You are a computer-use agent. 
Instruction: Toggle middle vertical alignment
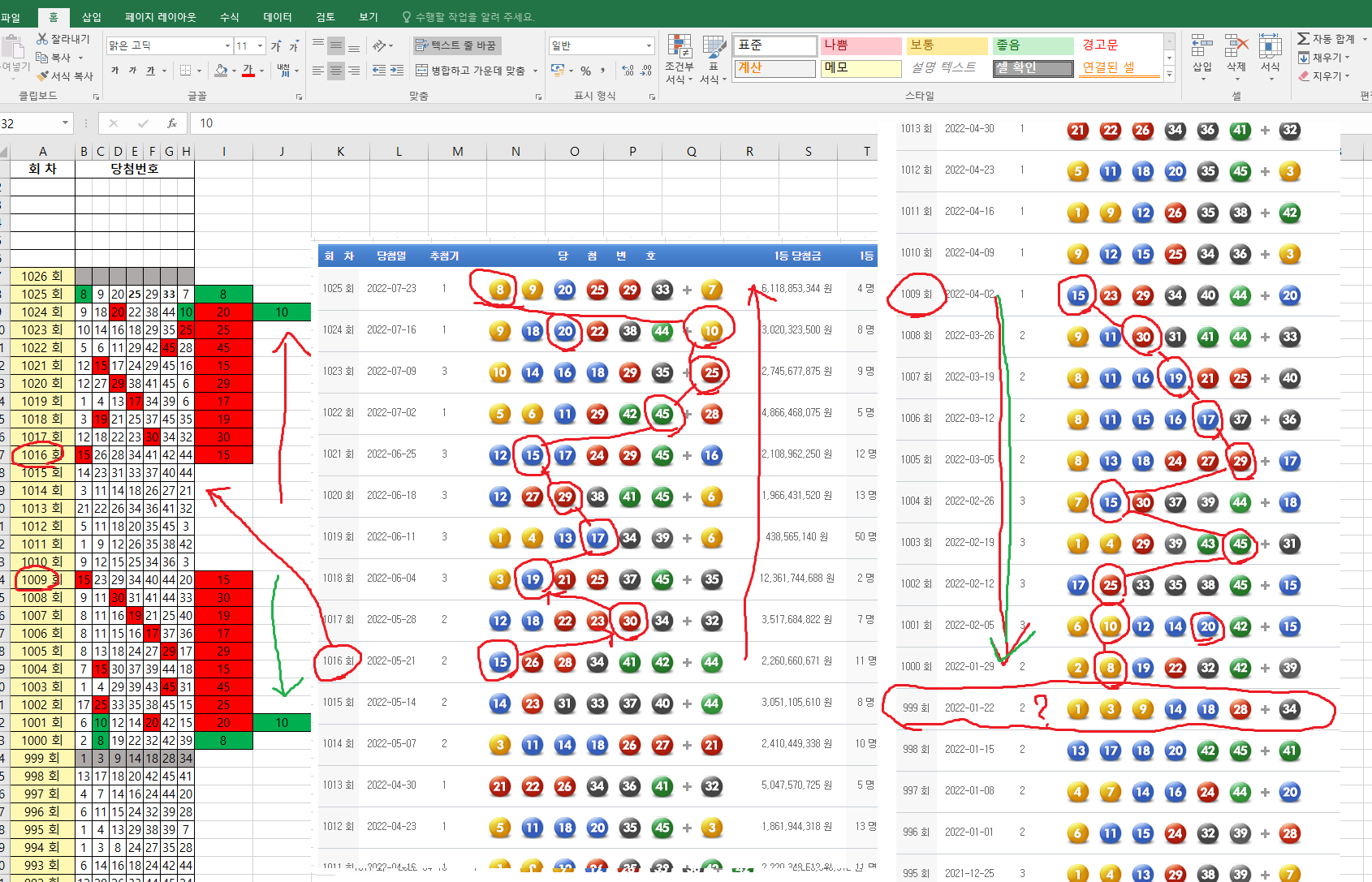coord(335,45)
